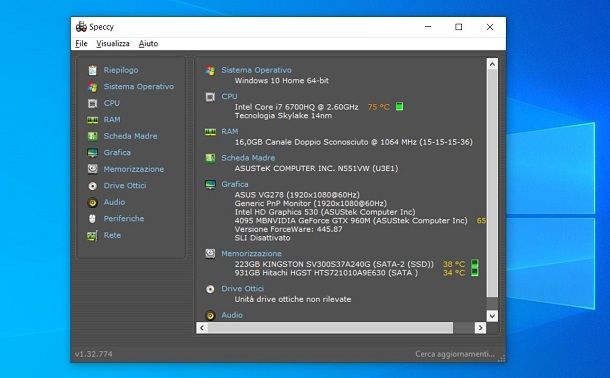Click the Drive Ottici heading link in summary
This screenshot has height=378, width=610.
242,289
